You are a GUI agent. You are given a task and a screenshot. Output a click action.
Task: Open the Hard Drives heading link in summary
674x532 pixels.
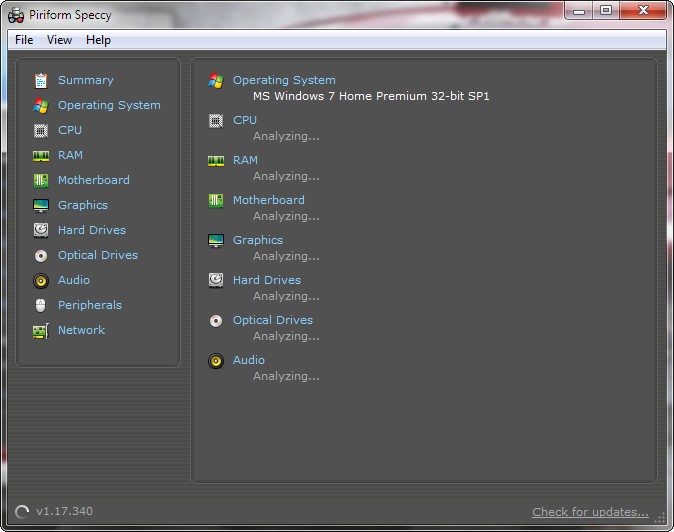267,280
